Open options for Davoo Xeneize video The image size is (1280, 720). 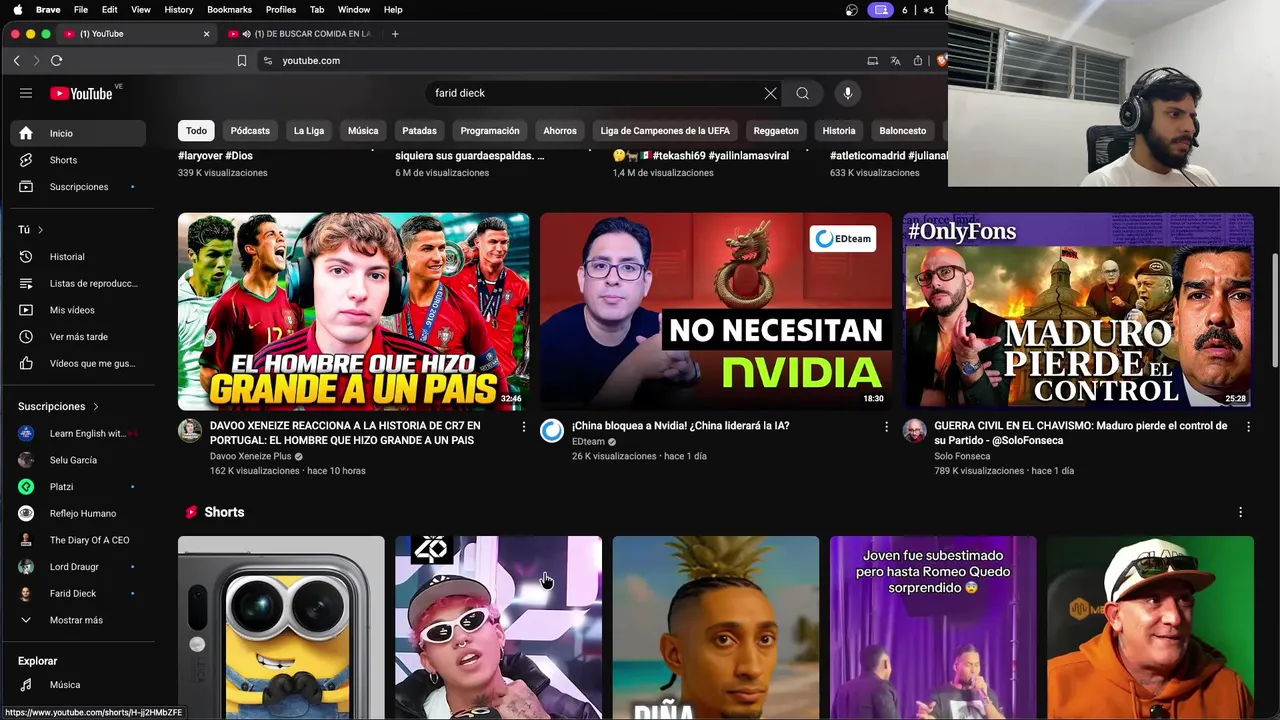click(523, 427)
